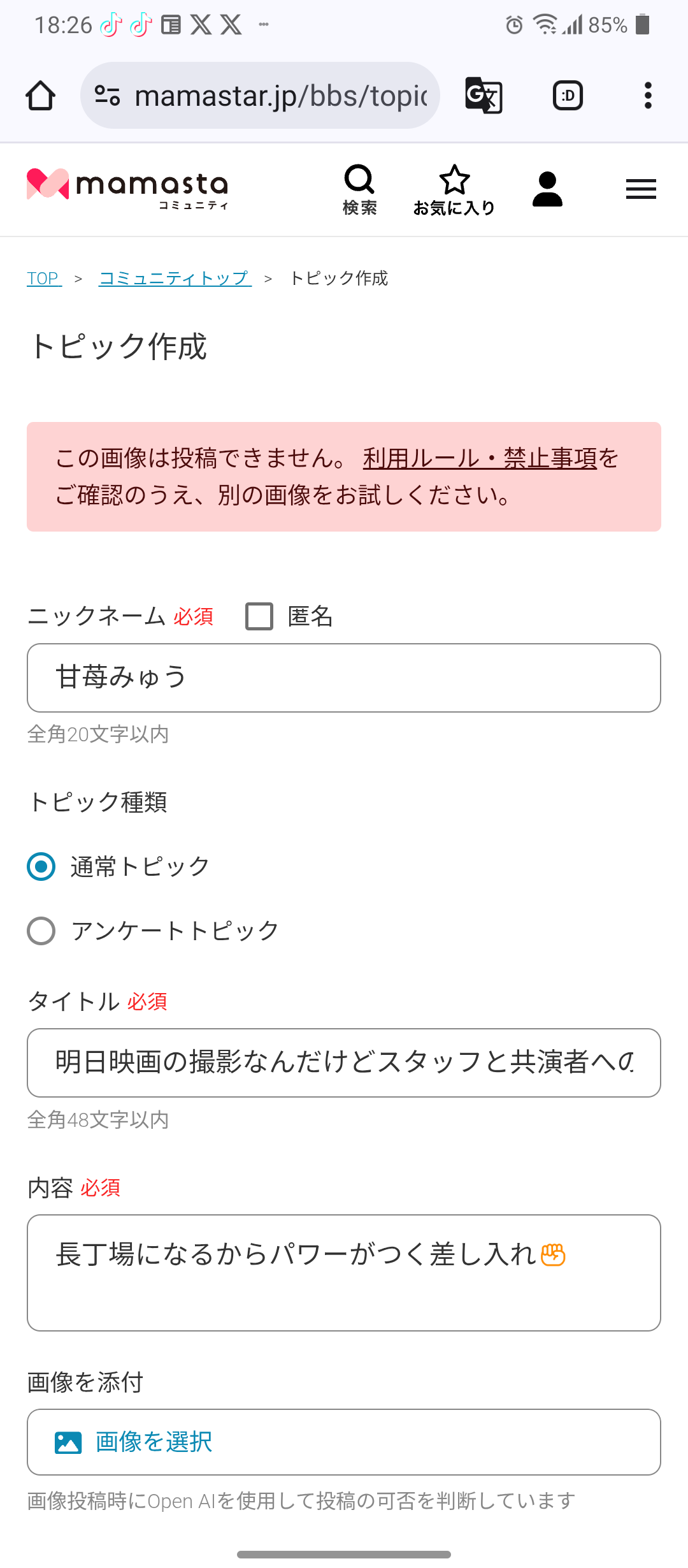
Task: Open the browser tab switcher
Action: point(568,96)
